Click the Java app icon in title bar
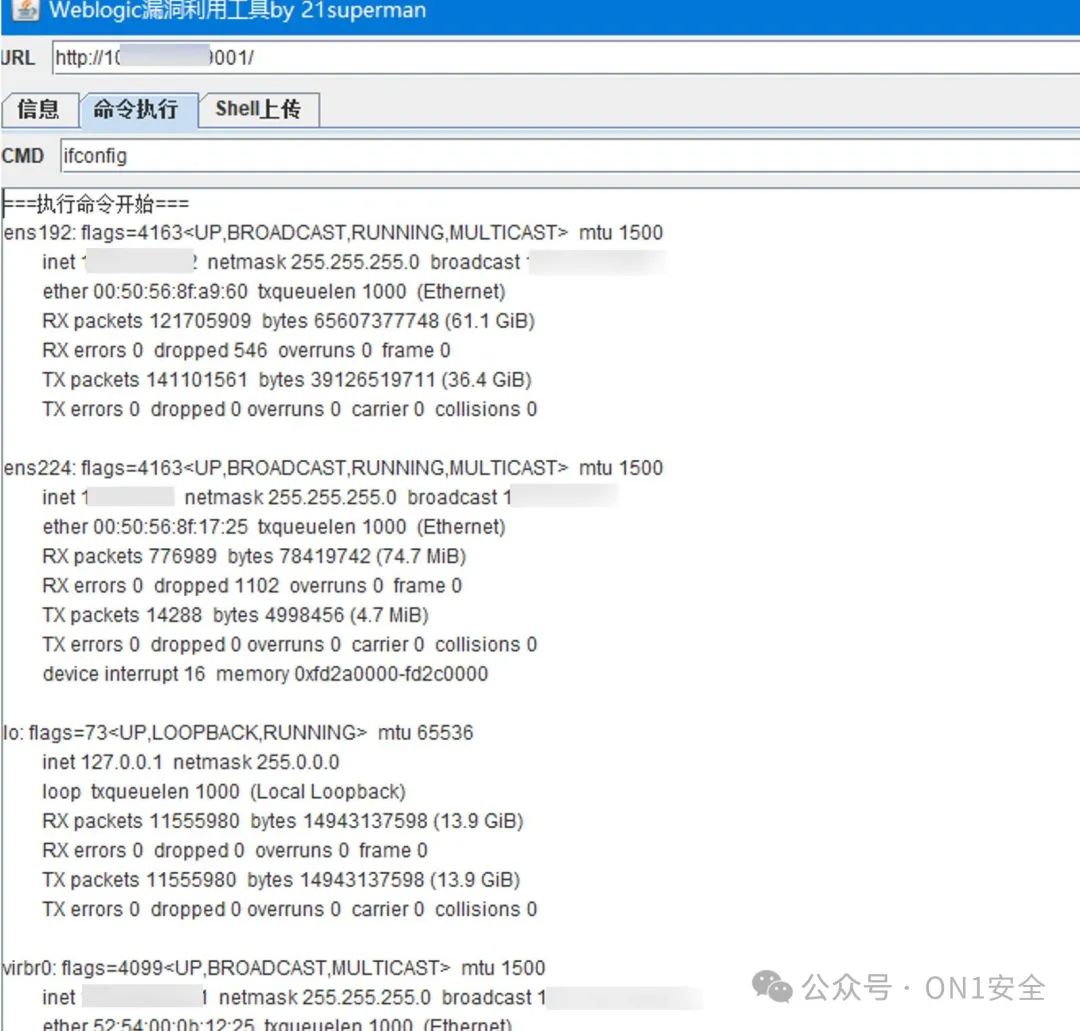 tap(25, 10)
